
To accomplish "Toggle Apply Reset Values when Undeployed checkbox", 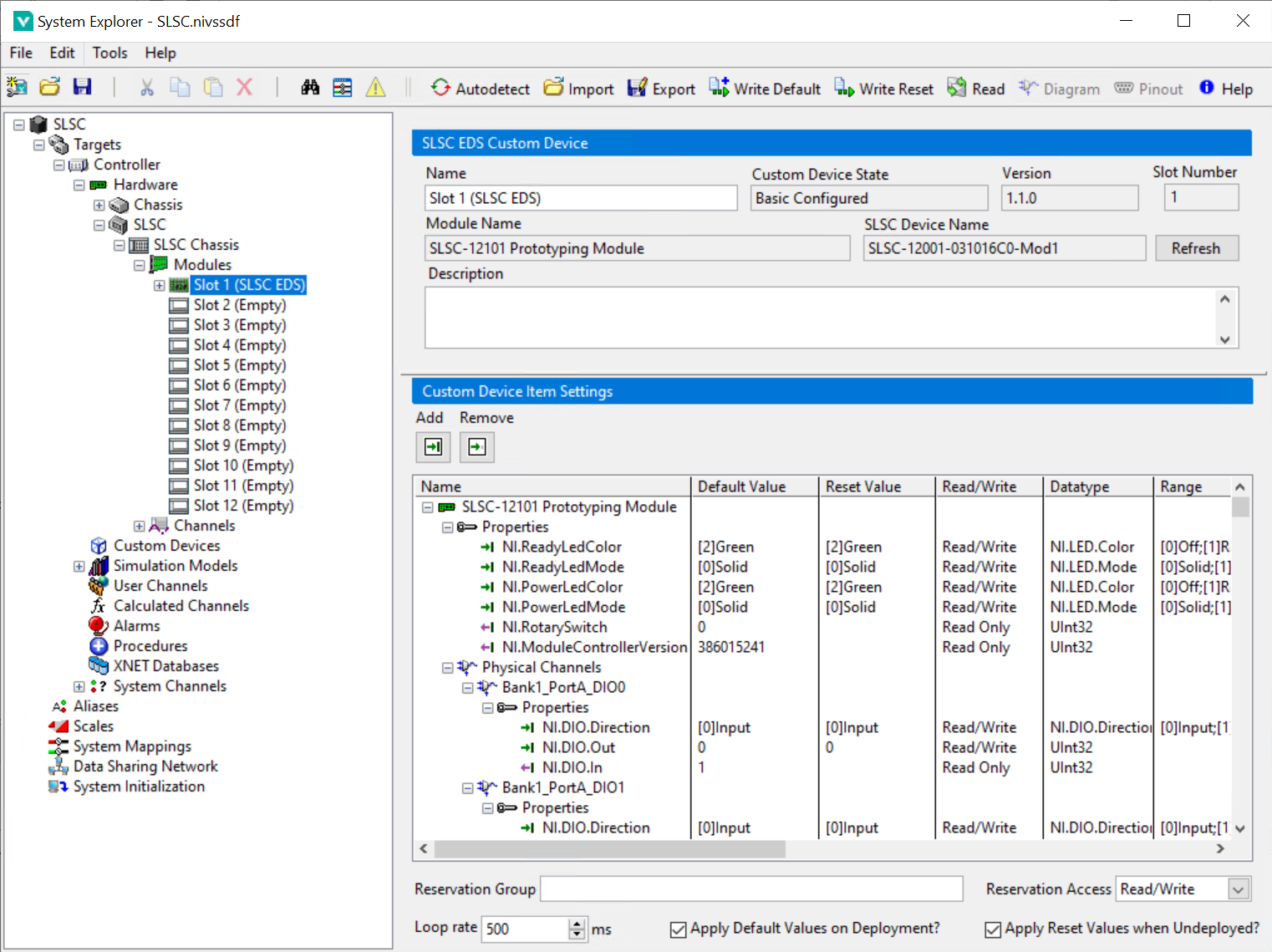I will 993,929.
